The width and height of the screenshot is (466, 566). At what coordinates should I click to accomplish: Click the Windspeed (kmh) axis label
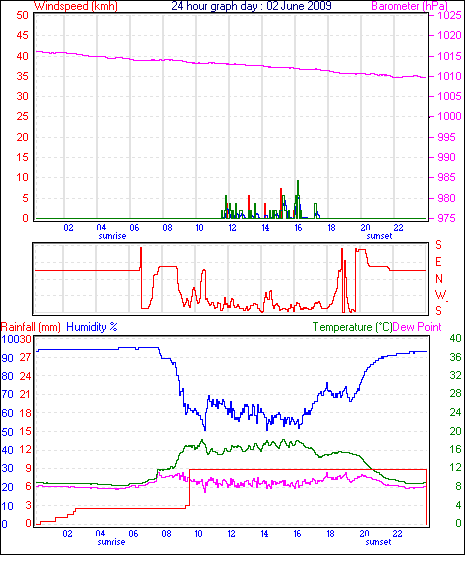tap(76, 6)
